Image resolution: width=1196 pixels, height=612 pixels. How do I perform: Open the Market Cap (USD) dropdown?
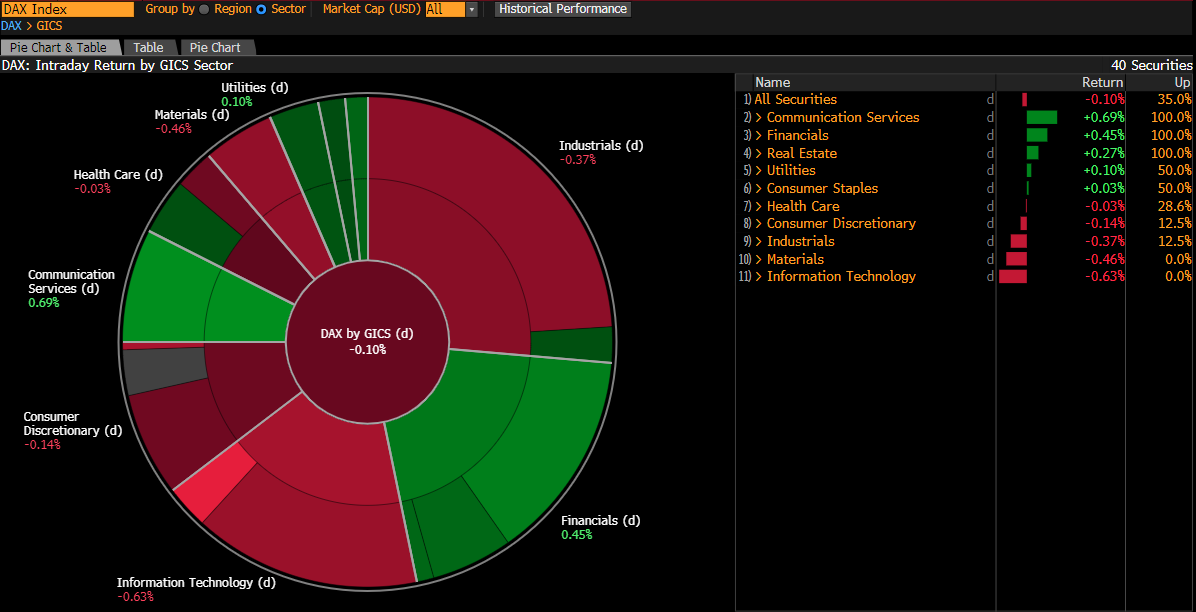click(x=471, y=9)
